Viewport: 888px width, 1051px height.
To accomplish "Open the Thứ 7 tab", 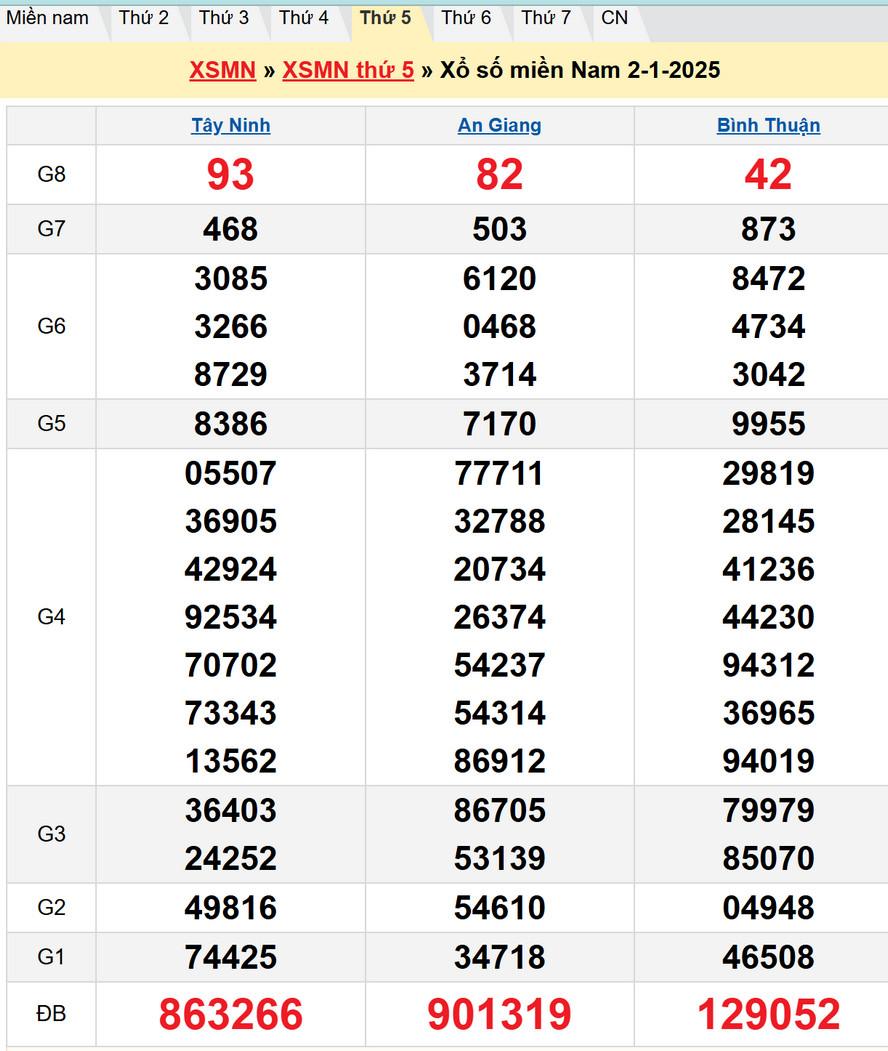I will coord(546,18).
